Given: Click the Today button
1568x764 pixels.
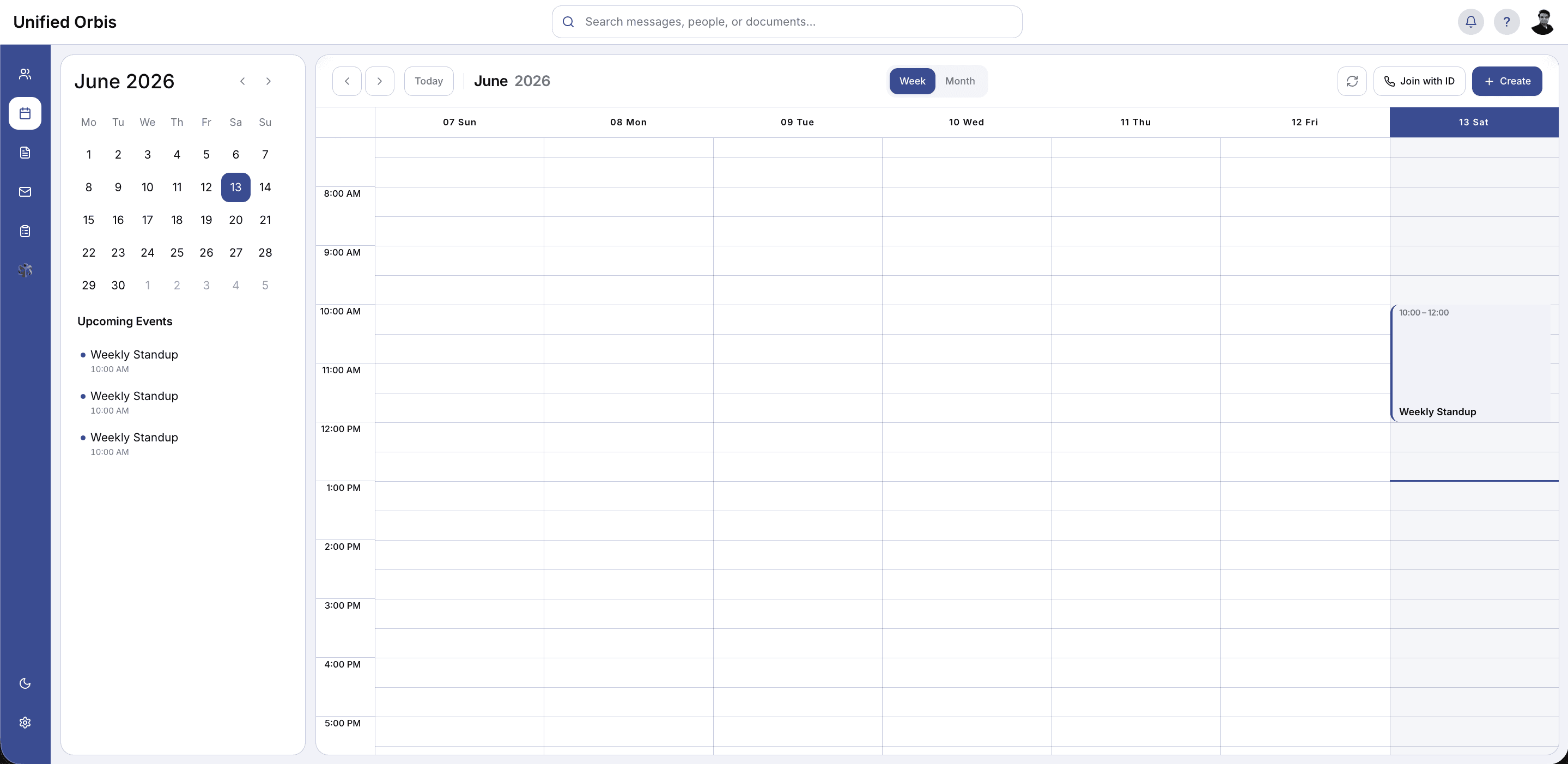Looking at the screenshot, I should coord(429,81).
